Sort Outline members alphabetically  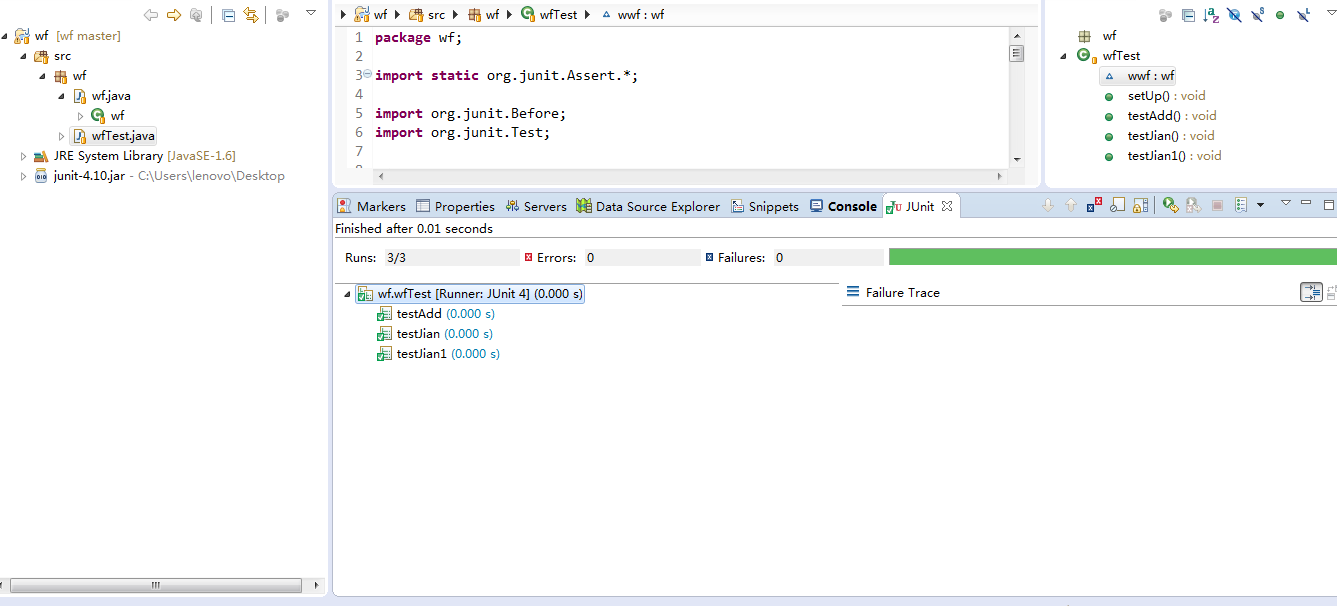tap(1211, 15)
